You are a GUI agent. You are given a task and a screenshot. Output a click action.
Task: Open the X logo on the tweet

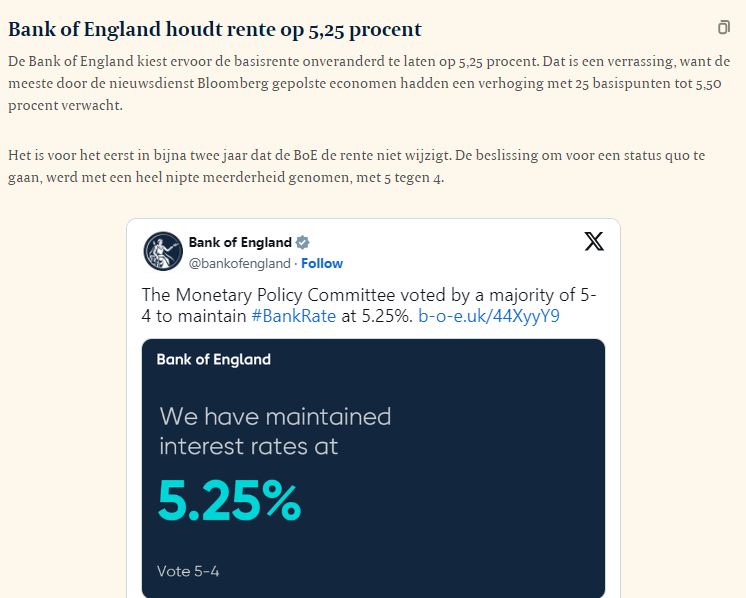pos(594,241)
